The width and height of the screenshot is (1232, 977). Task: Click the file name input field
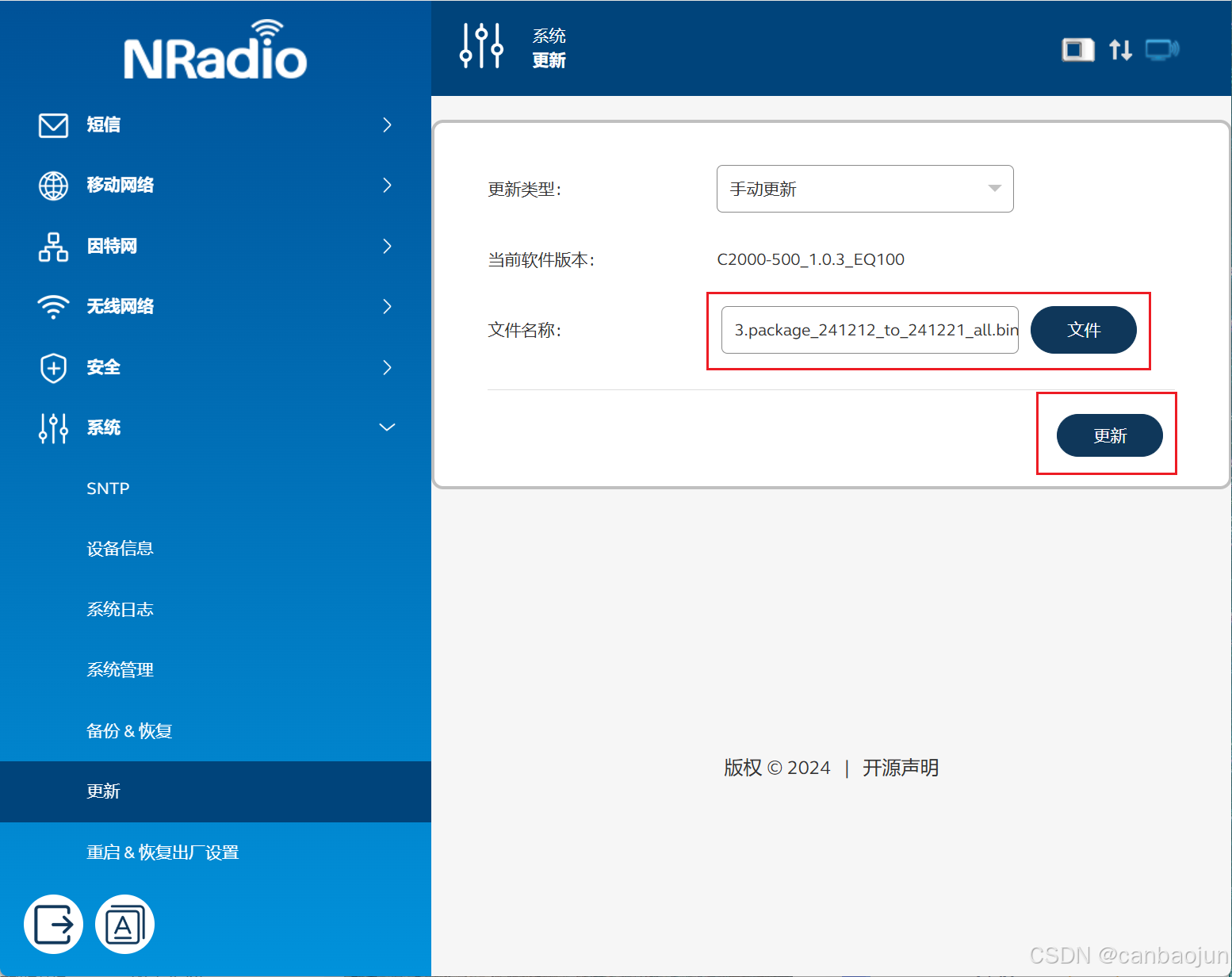click(870, 330)
